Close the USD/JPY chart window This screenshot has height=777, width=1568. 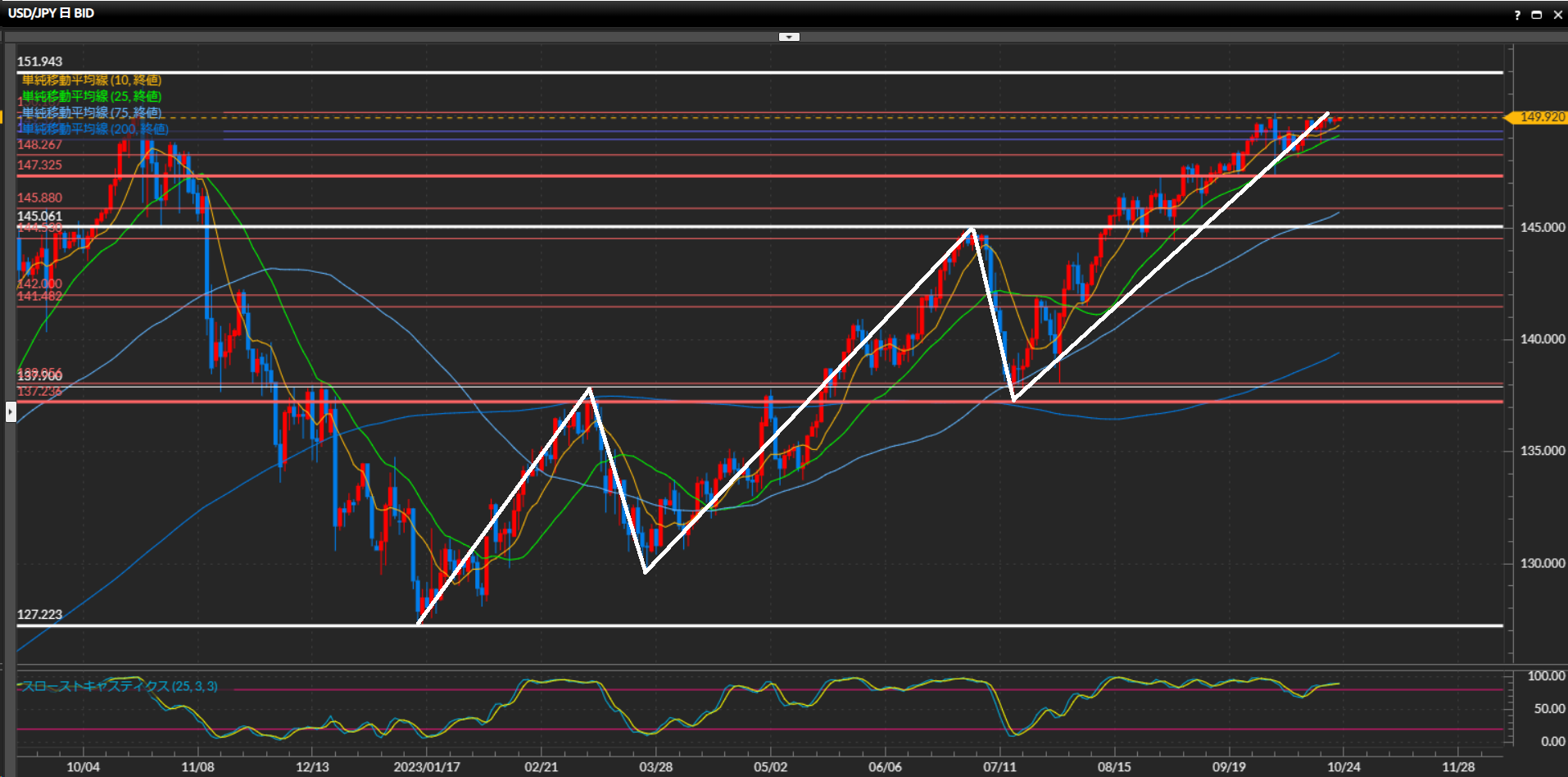[1557, 15]
